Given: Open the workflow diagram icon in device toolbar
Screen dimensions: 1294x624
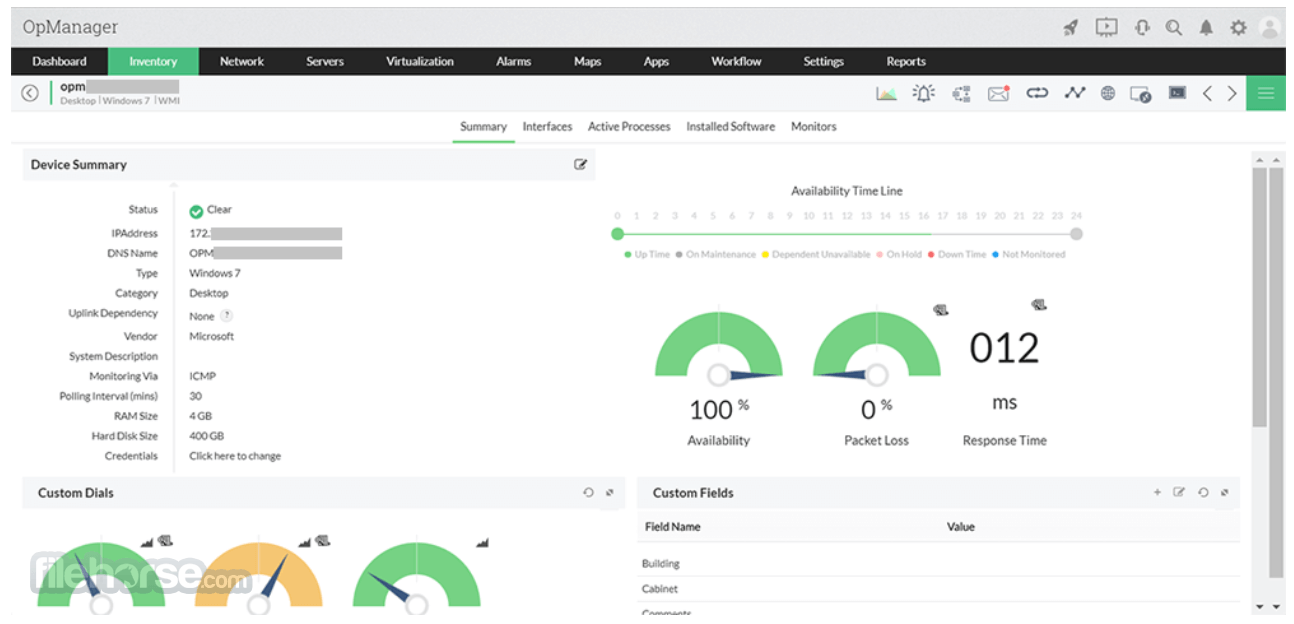Looking at the screenshot, I should 961,93.
